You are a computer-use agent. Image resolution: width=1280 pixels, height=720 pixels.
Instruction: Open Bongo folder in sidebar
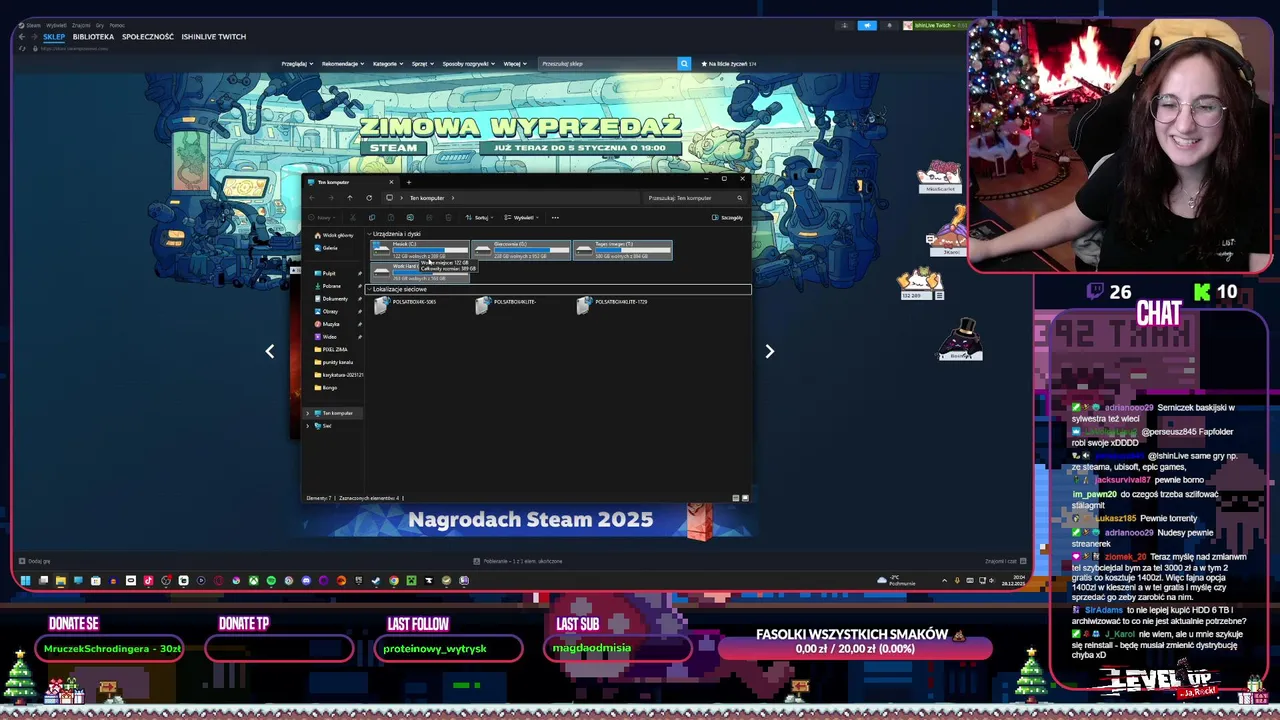tap(326, 387)
